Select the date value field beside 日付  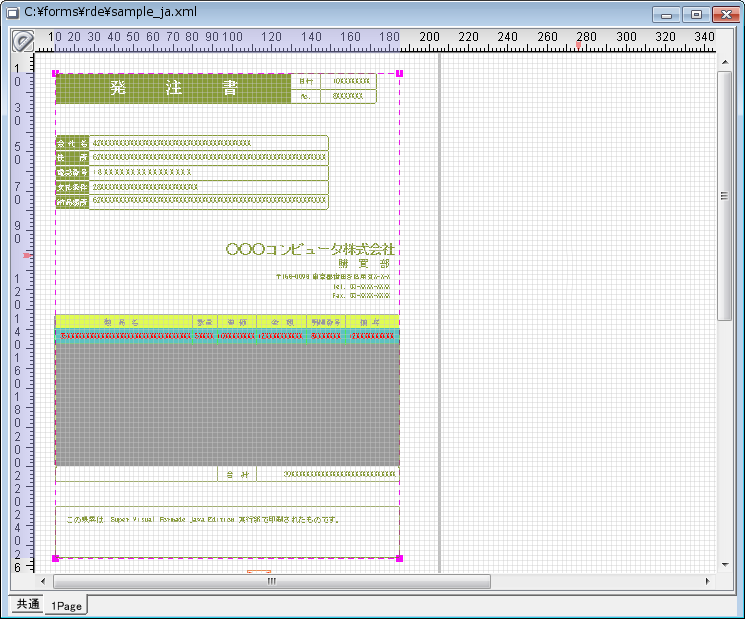tap(349, 81)
